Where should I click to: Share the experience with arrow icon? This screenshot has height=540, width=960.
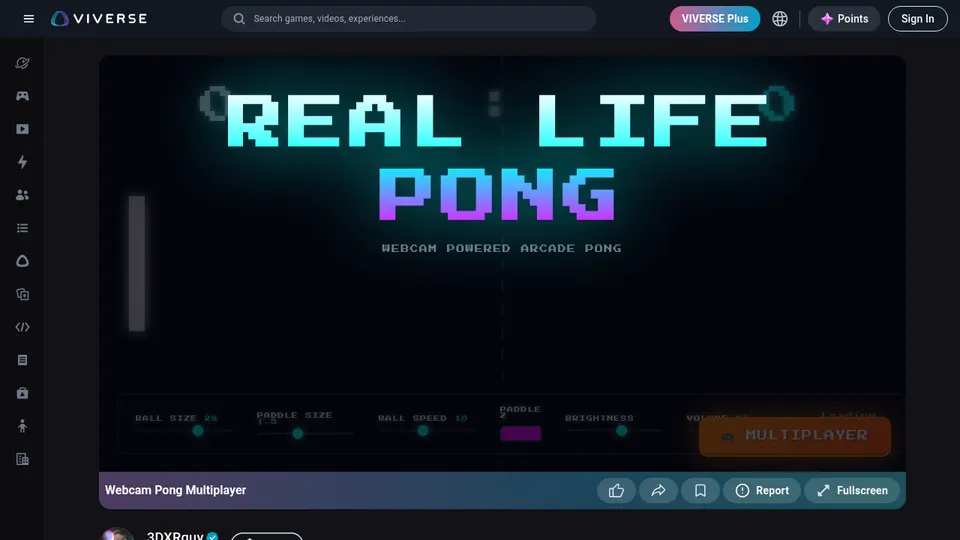(658, 490)
